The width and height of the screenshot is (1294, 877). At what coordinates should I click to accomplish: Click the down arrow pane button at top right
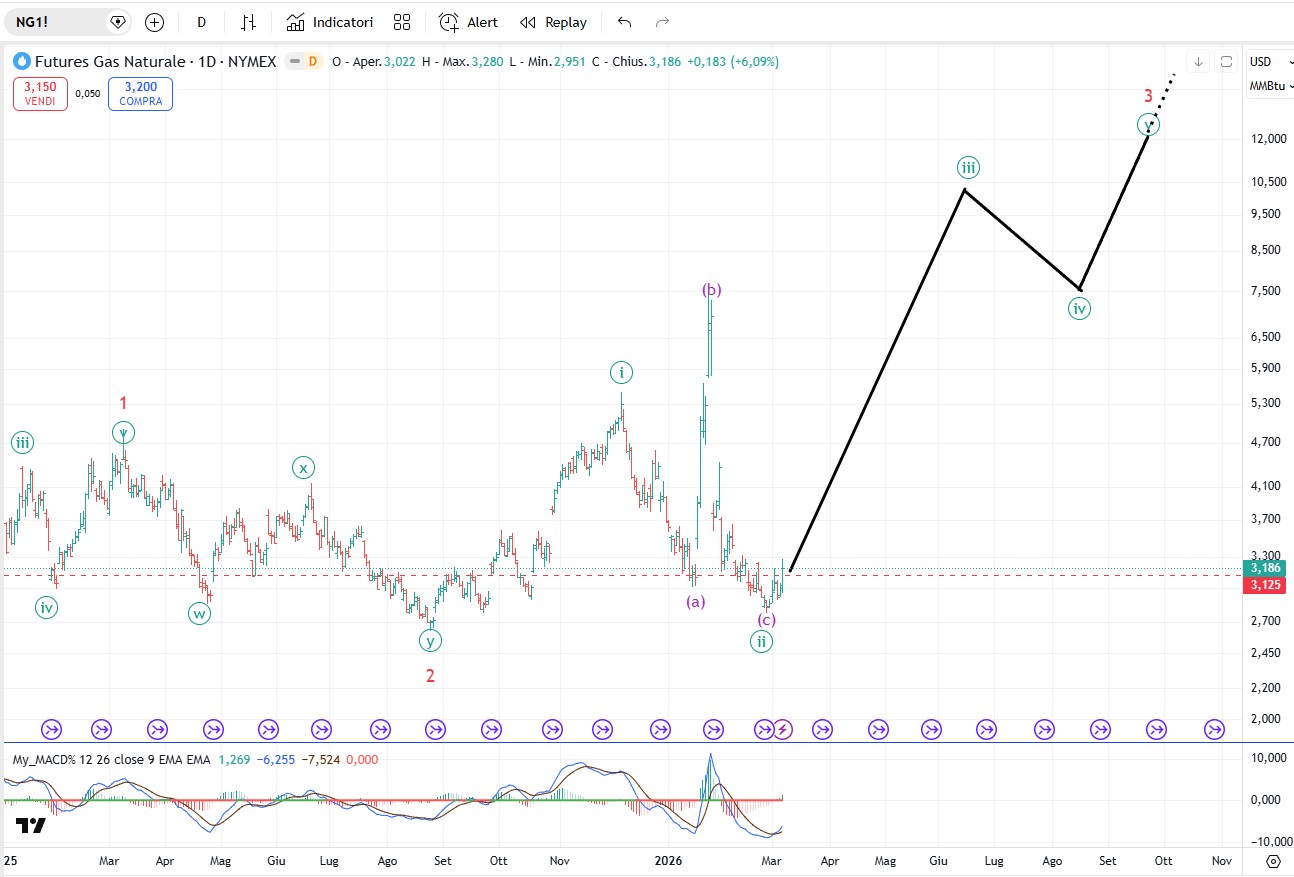1198,62
